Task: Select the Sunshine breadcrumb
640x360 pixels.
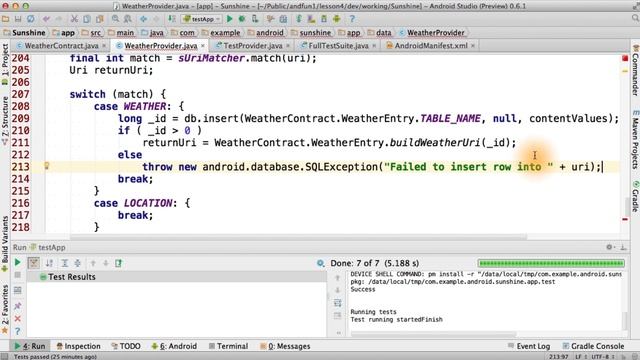Action: [24, 33]
